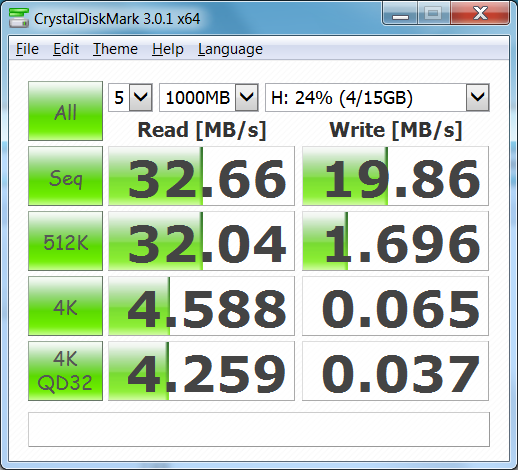Open the Theme menu
This screenshot has height=470, width=518.
115,49
